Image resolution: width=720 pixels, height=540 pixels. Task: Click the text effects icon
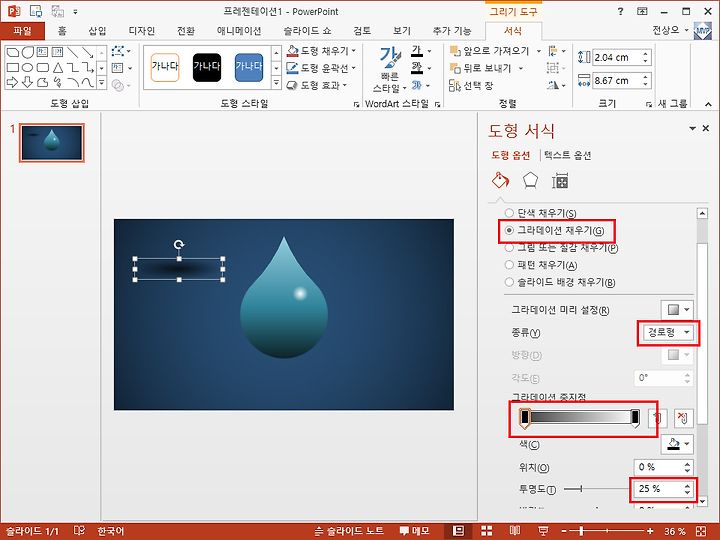tap(417, 85)
